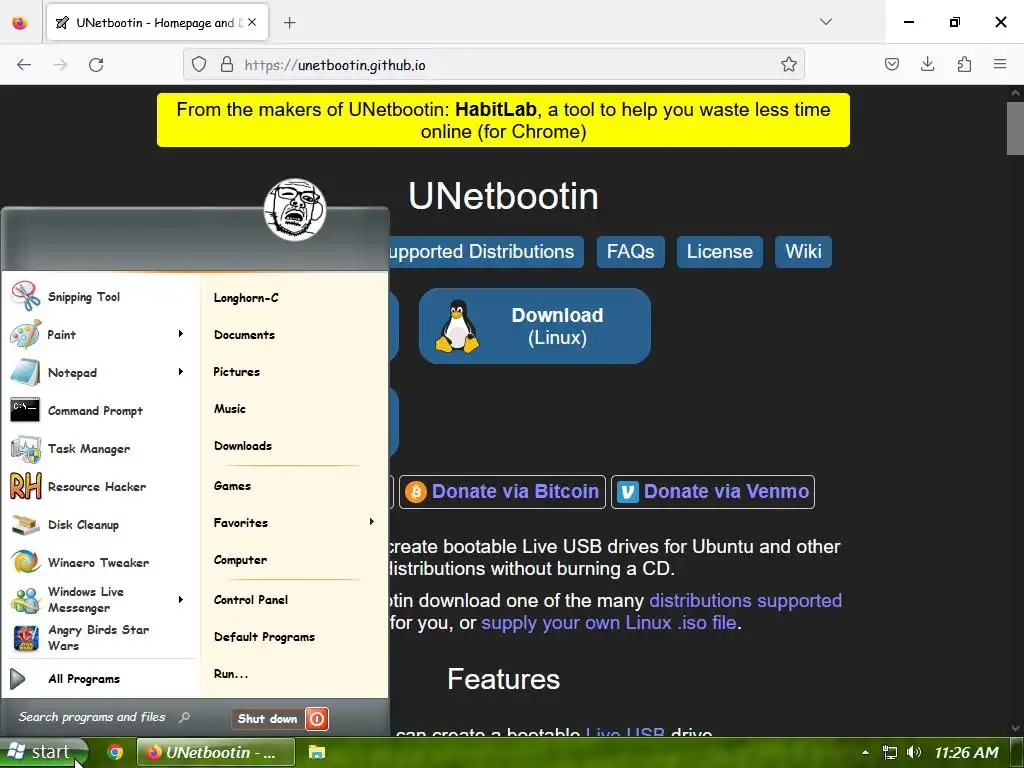Show hidden system tray icons
1024x768 pixels.
coord(865,752)
